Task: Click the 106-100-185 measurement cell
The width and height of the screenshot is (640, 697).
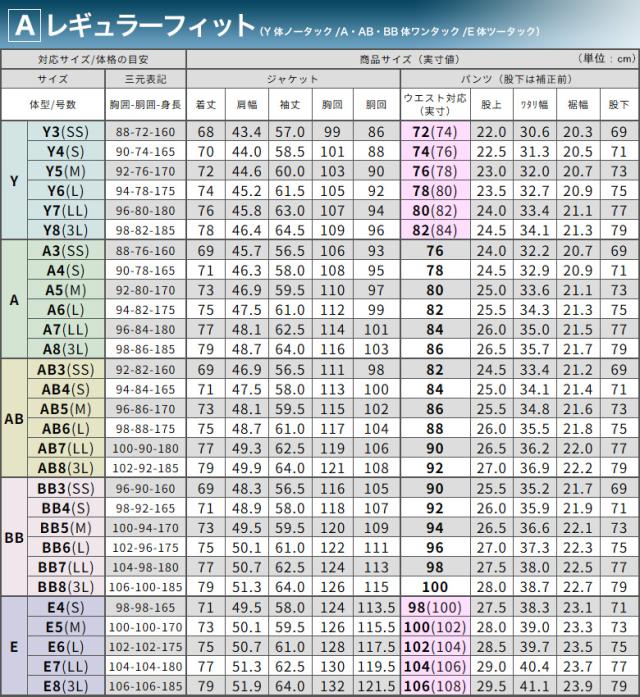Action: tap(145, 587)
